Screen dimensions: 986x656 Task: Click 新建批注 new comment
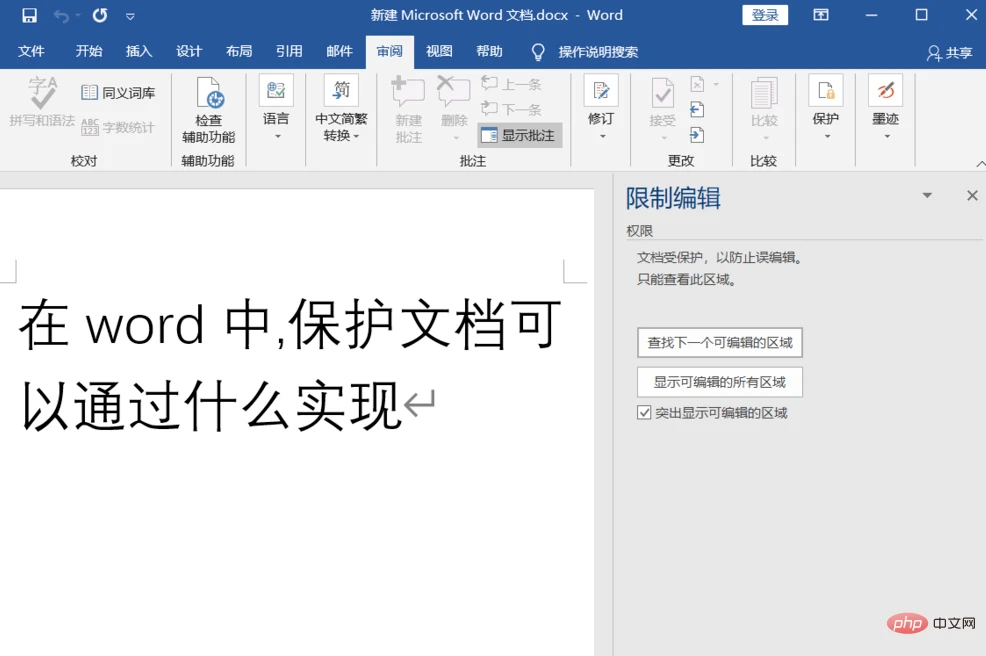(x=409, y=110)
